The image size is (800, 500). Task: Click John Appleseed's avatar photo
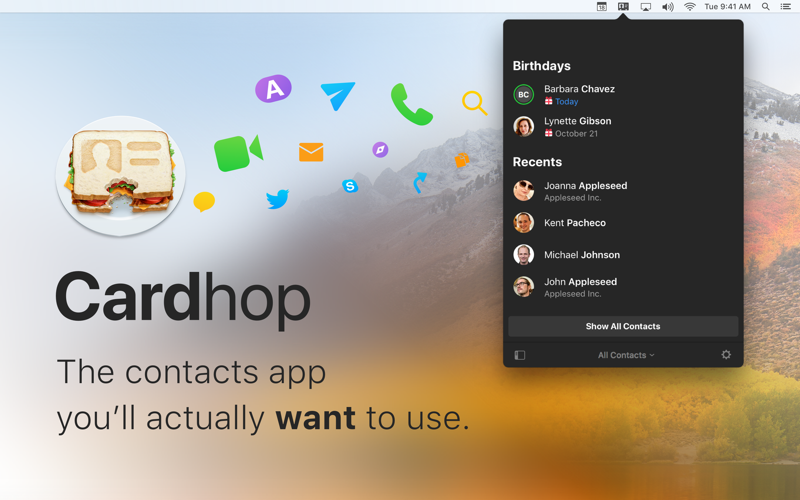pyautogui.click(x=523, y=287)
